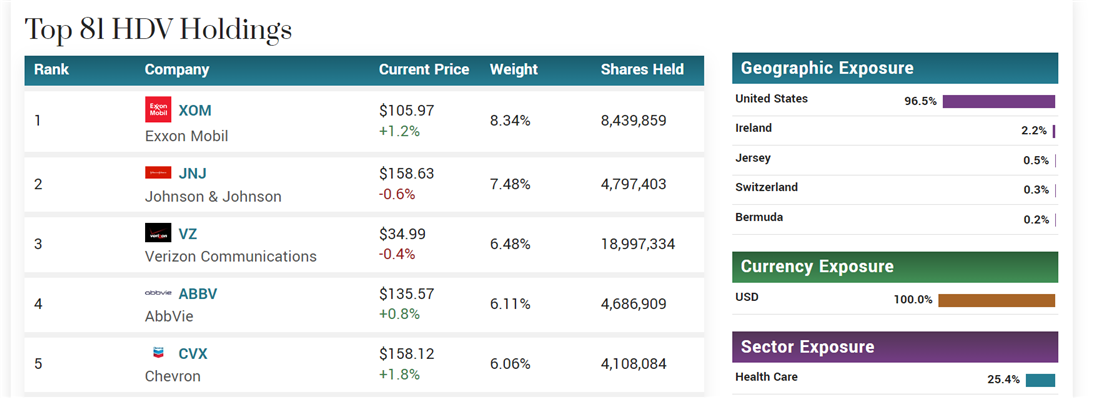Click the -0.6% change for JNJ
1100x398 pixels.
point(397,194)
